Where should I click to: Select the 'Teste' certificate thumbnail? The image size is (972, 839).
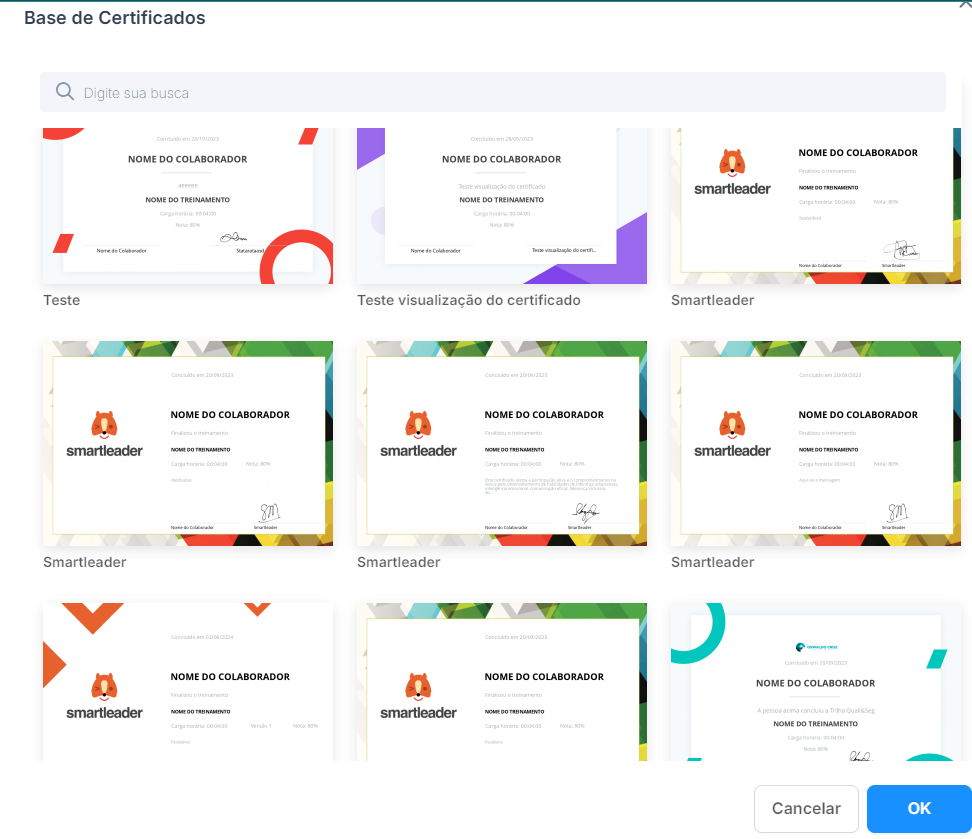tap(188, 206)
